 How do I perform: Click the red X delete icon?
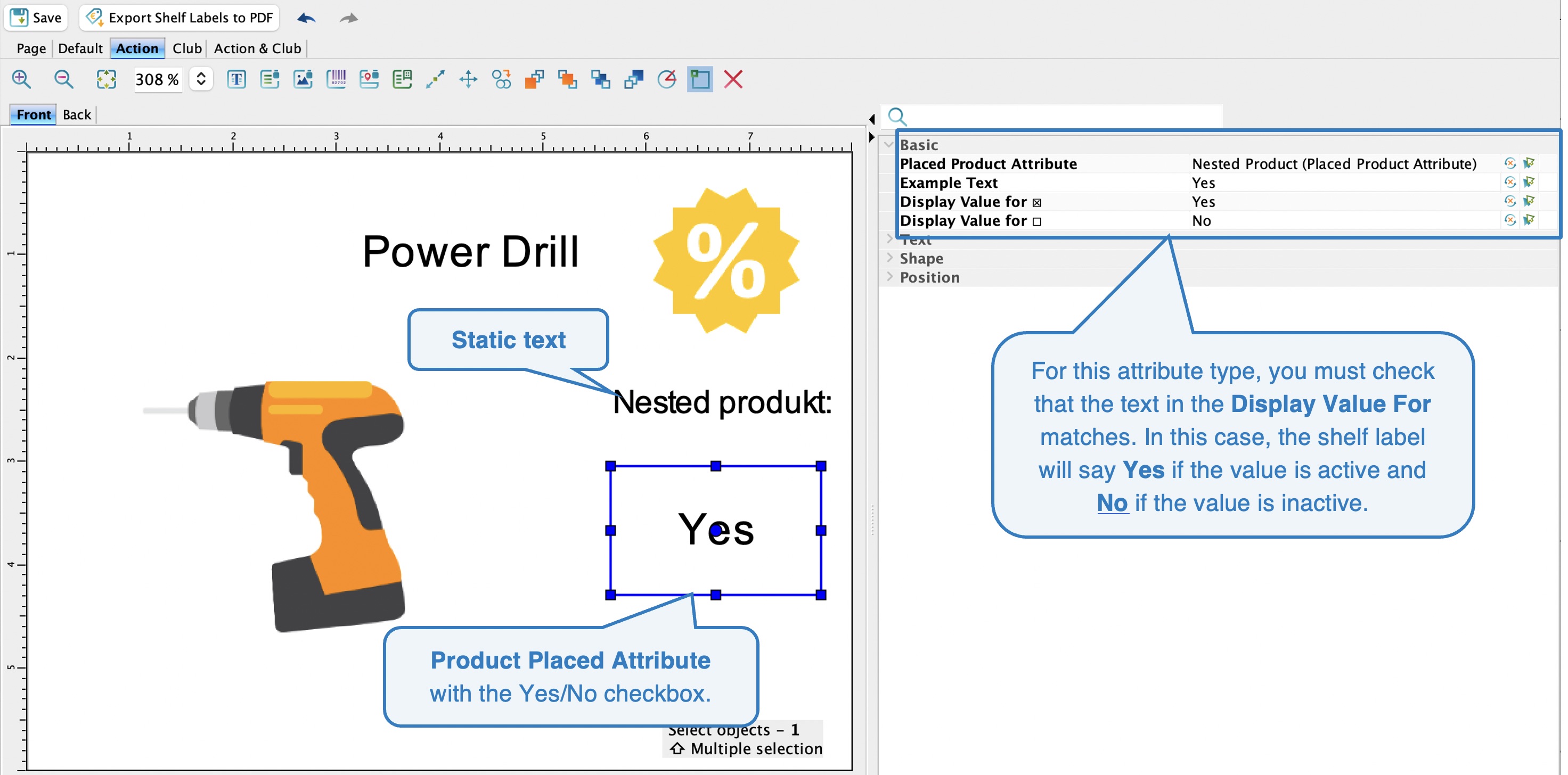(x=733, y=79)
